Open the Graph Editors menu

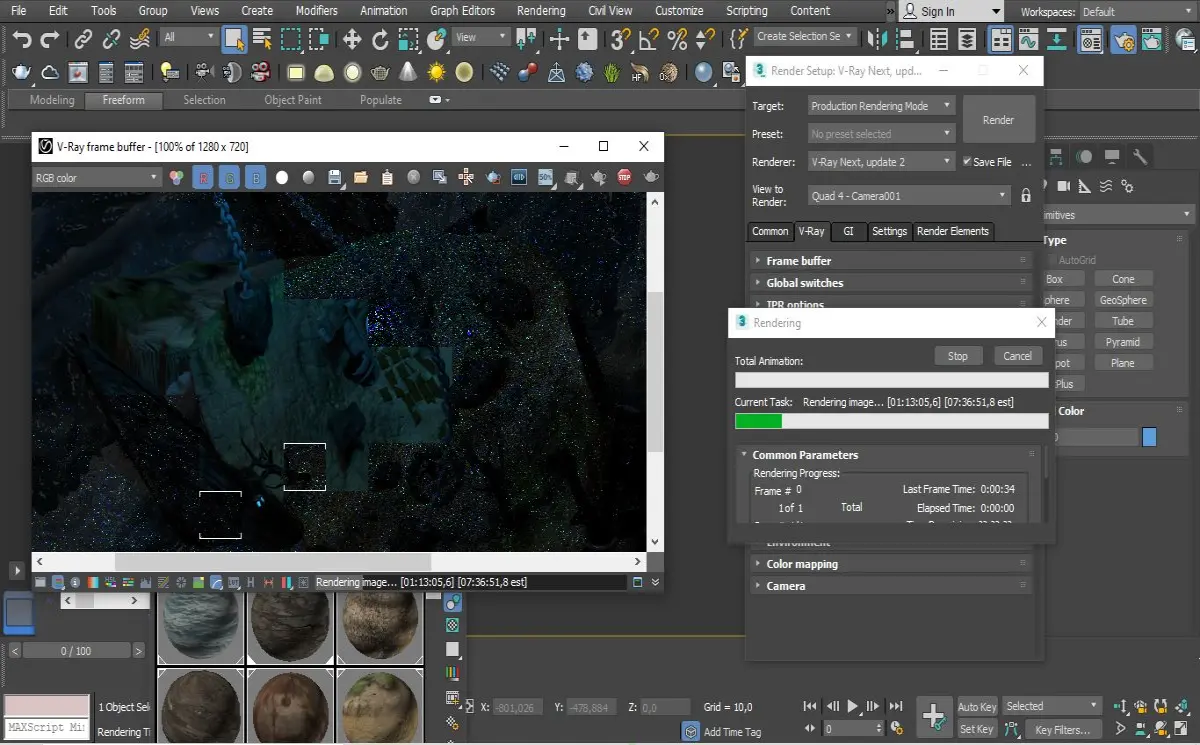pyautogui.click(x=462, y=11)
